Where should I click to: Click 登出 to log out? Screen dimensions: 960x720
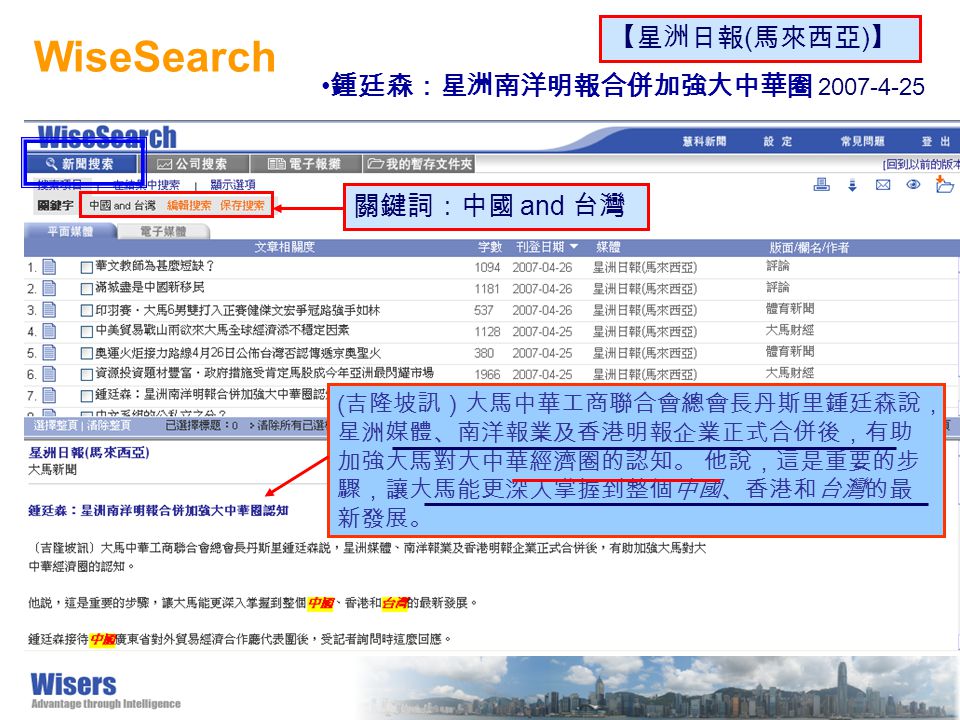point(936,141)
